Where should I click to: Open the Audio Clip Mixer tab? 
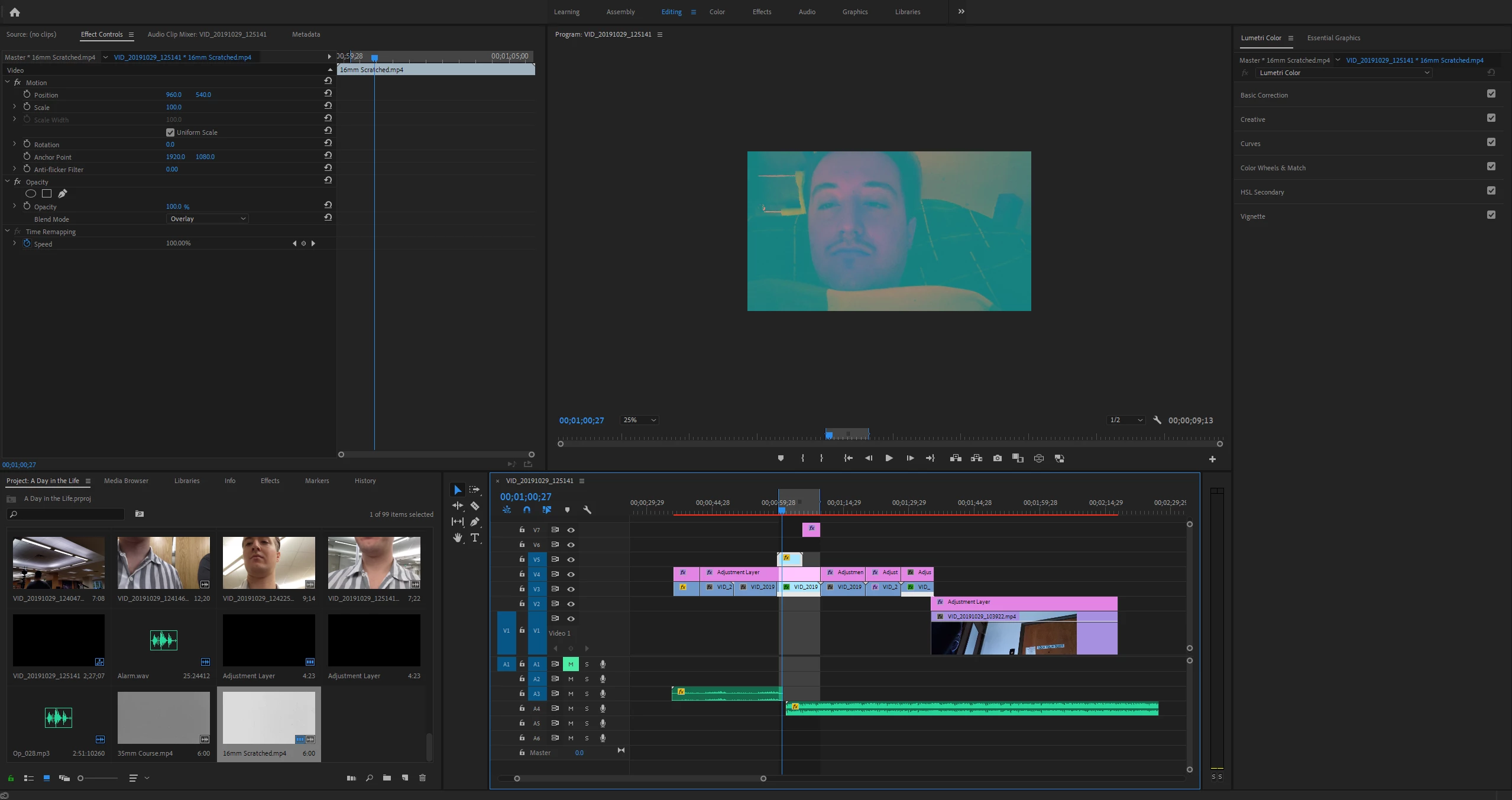coord(207,34)
